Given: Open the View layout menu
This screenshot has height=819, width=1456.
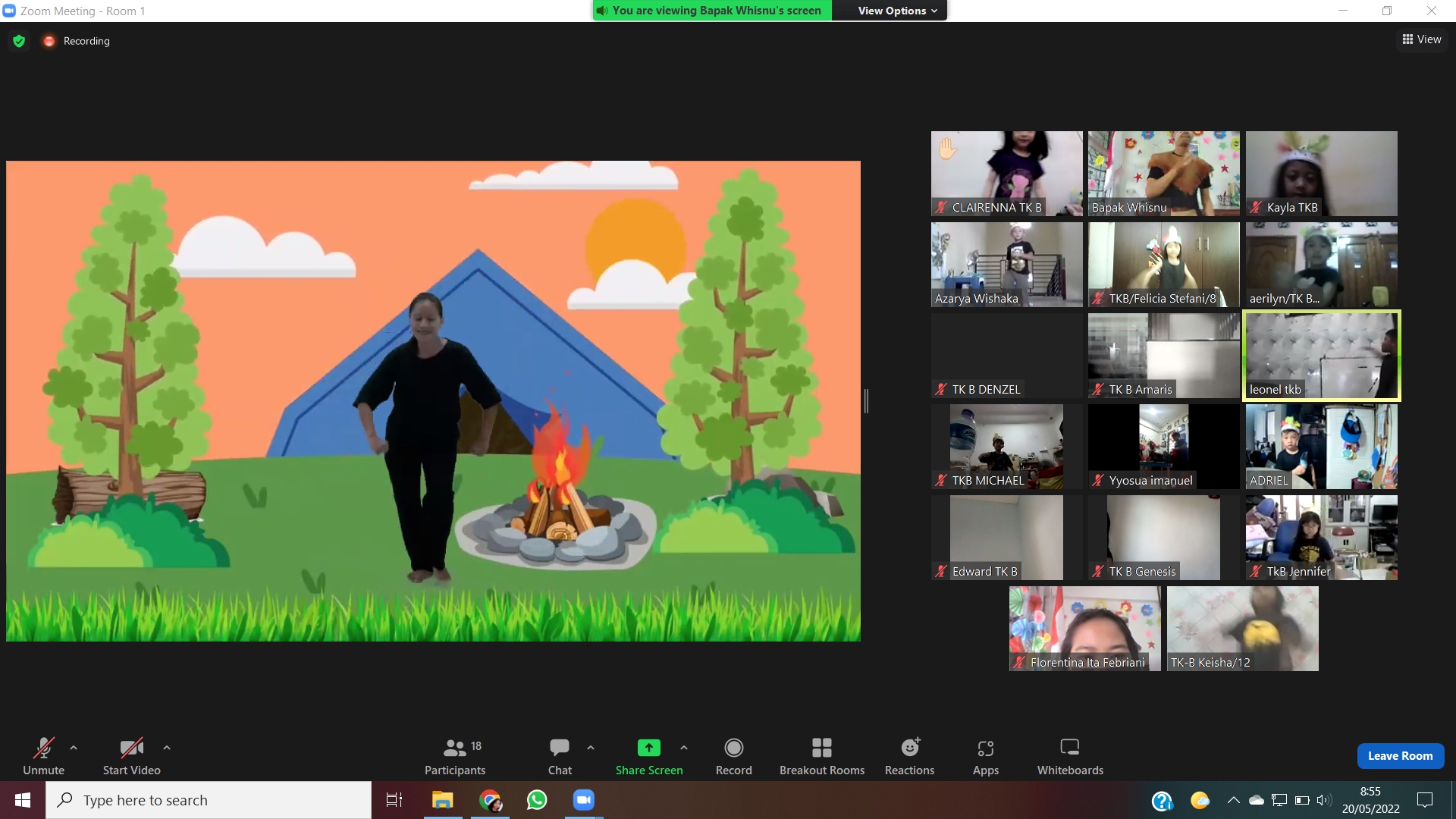Looking at the screenshot, I should 1422,39.
